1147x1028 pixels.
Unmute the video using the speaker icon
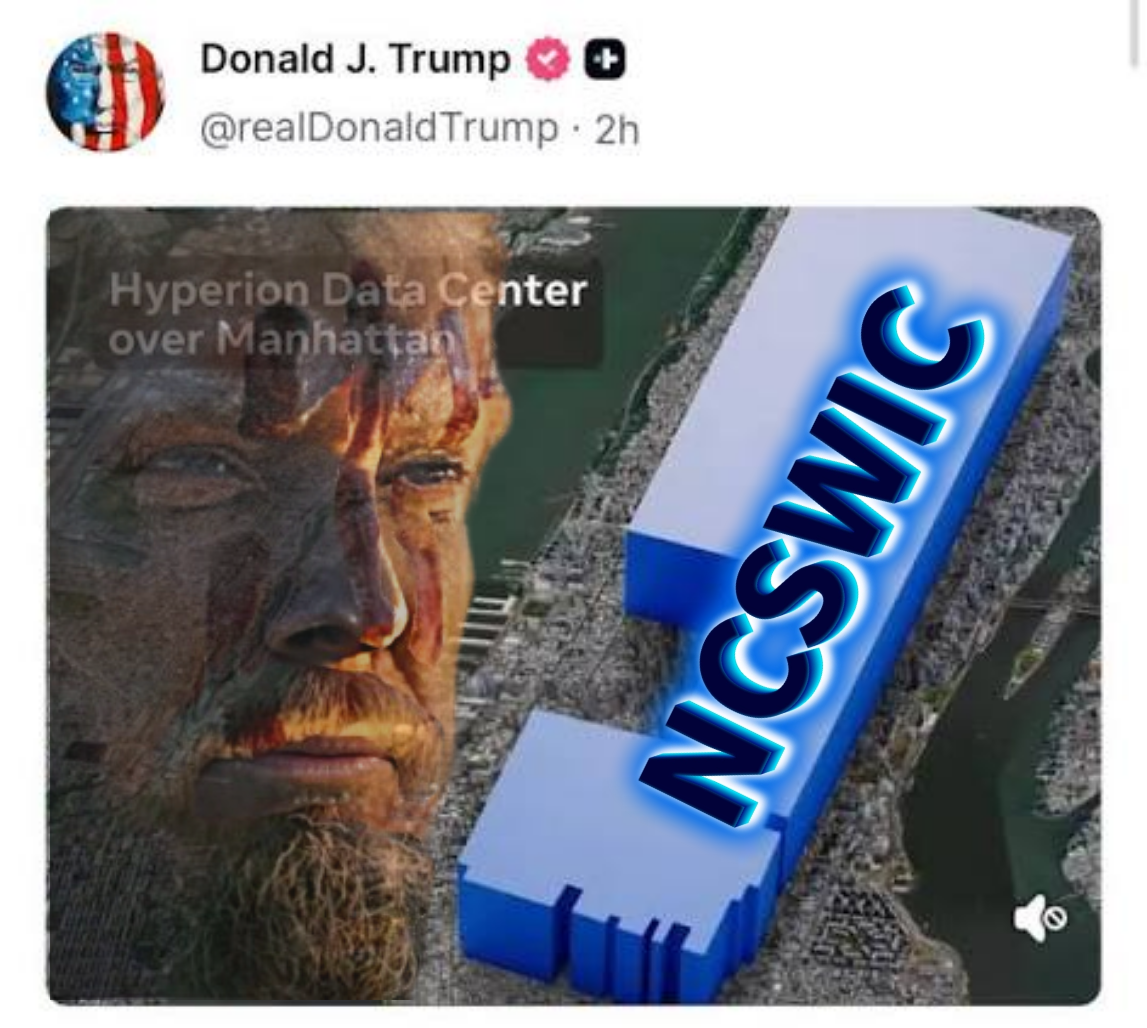1039,918
